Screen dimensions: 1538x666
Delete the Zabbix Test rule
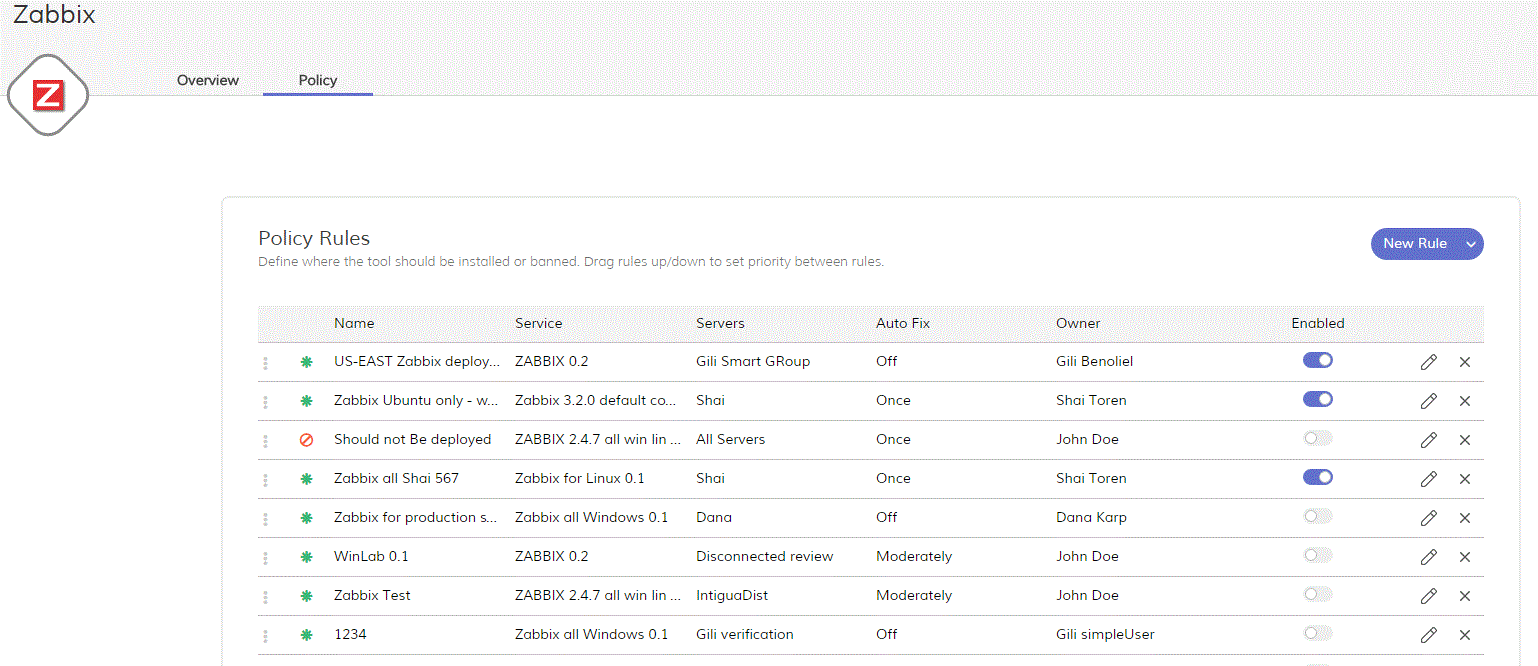(x=1465, y=596)
